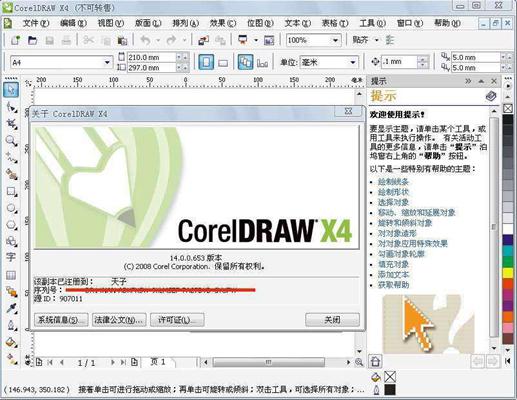
Task: Open the 视图 menu
Action: (x=110, y=23)
